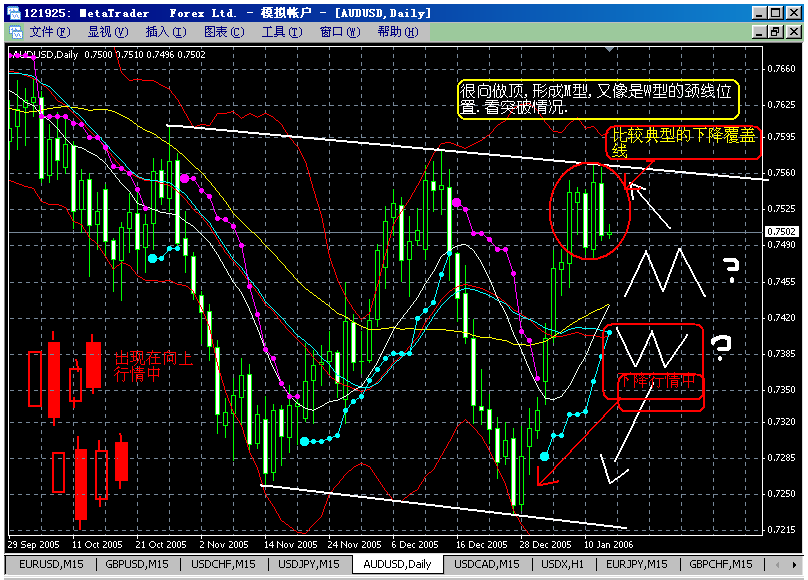This screenshot has height=580, width=808.
Task: Click the 14 Nov 2005 date label
Action: [x=291, y=544]
